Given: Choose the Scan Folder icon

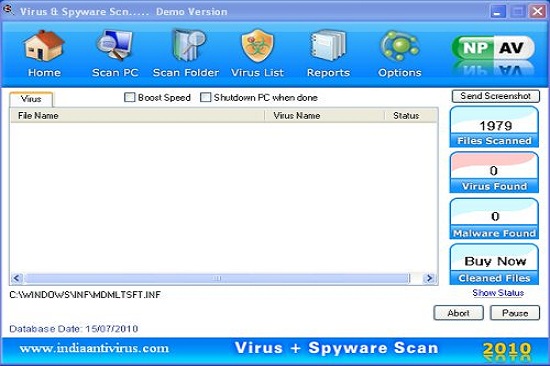Looking at the screenshot, I should (188, 46).
